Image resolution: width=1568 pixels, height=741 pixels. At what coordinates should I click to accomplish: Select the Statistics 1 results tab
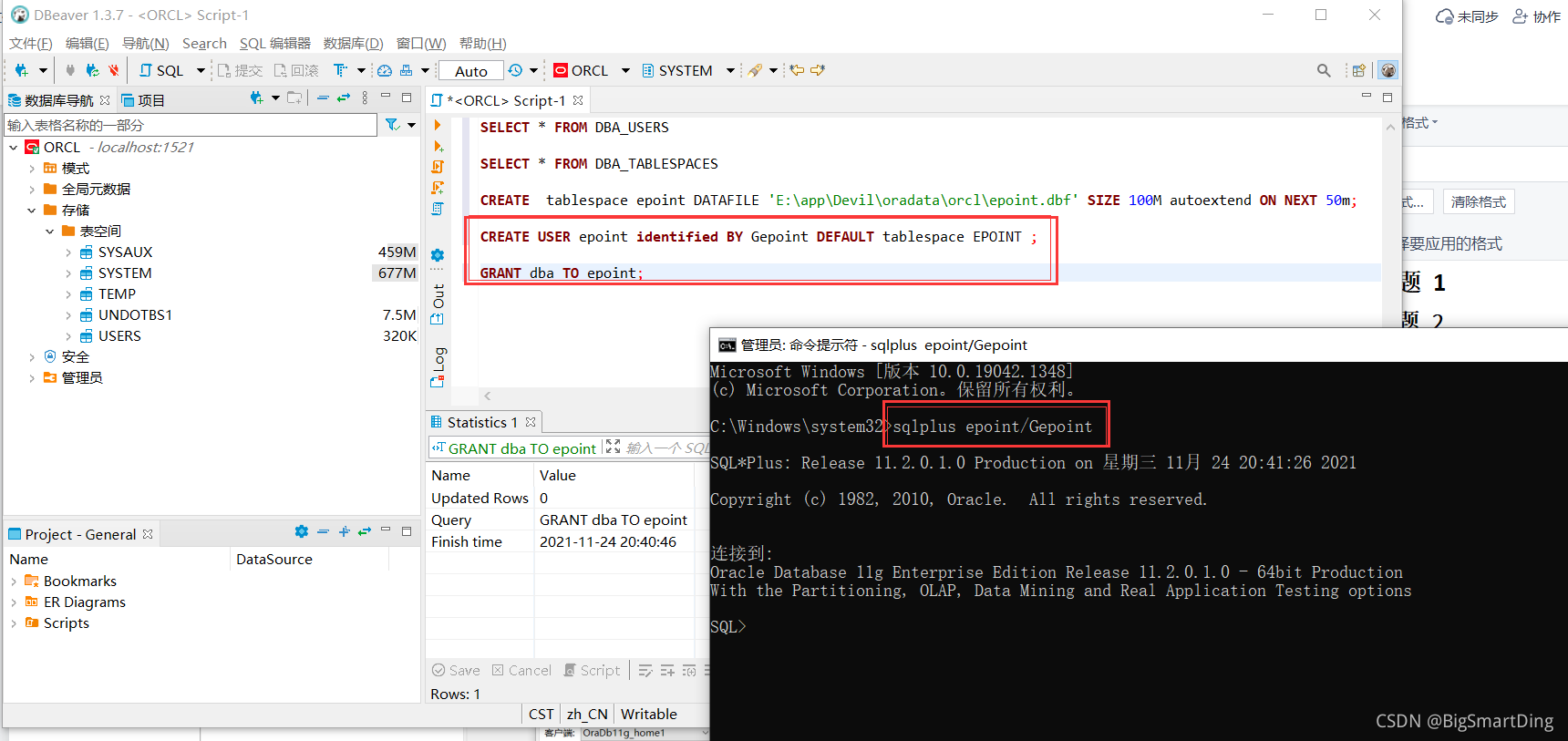pyautogui.click(x=482, y=422)
